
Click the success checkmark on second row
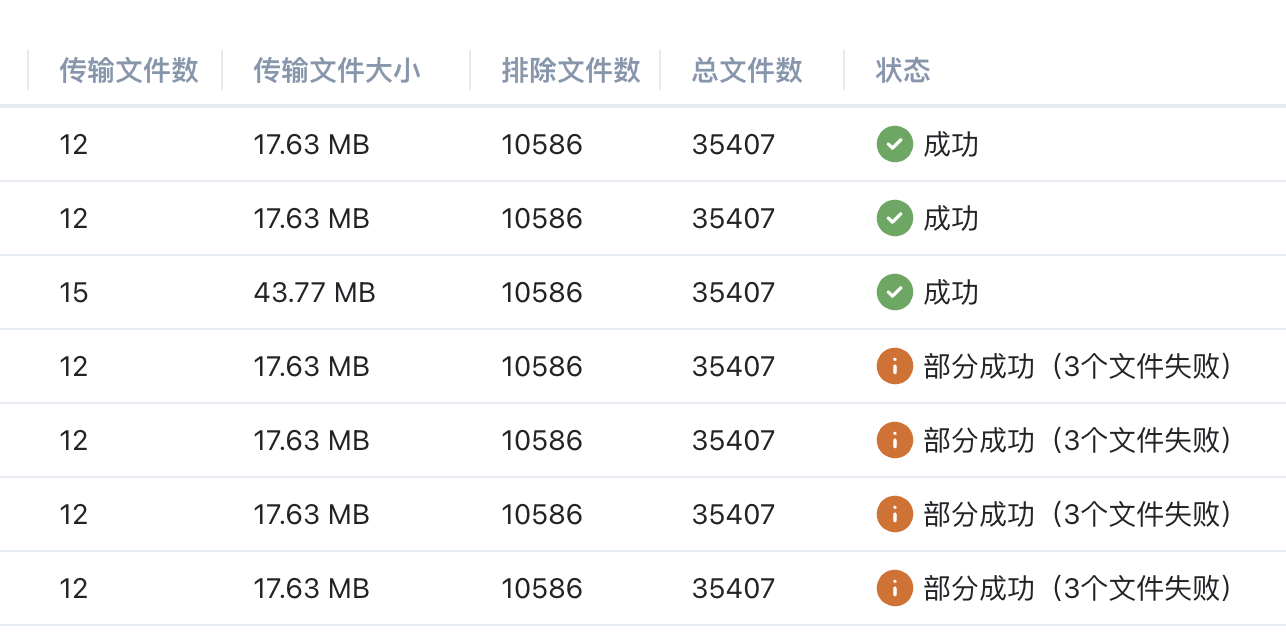click(x=894, y=218)
